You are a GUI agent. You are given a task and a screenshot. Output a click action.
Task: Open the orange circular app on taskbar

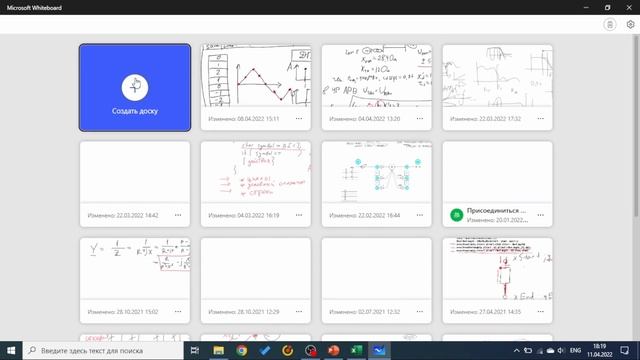click(287, 351)
